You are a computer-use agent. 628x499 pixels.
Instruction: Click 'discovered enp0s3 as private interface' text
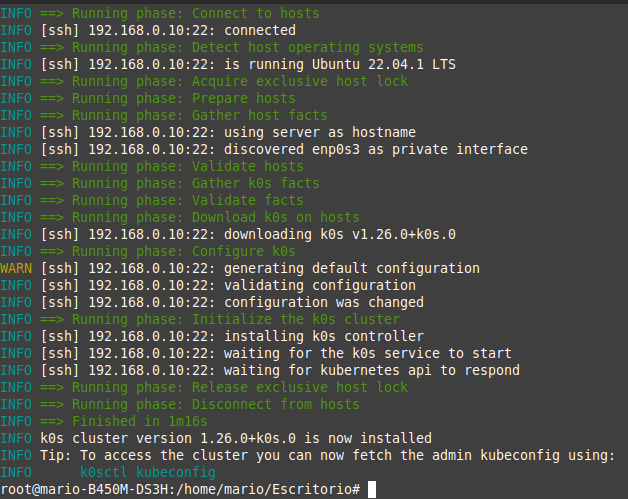tap(376, 149)
